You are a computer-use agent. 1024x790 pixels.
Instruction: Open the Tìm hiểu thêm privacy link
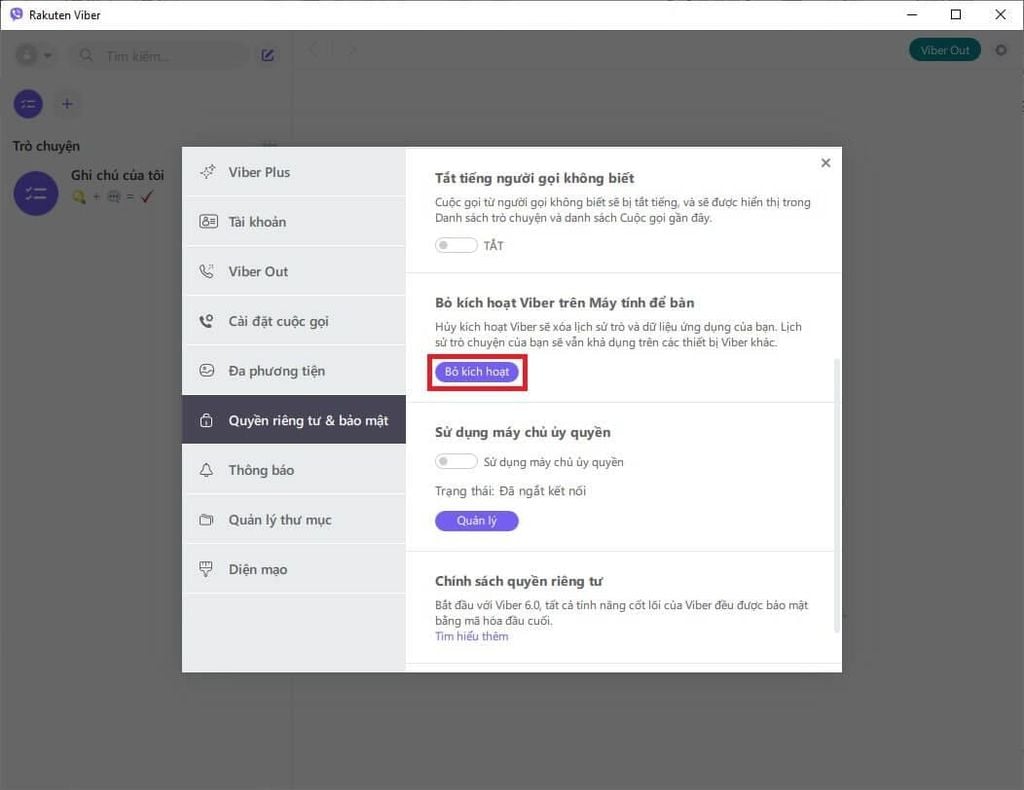tap(471, 636)
